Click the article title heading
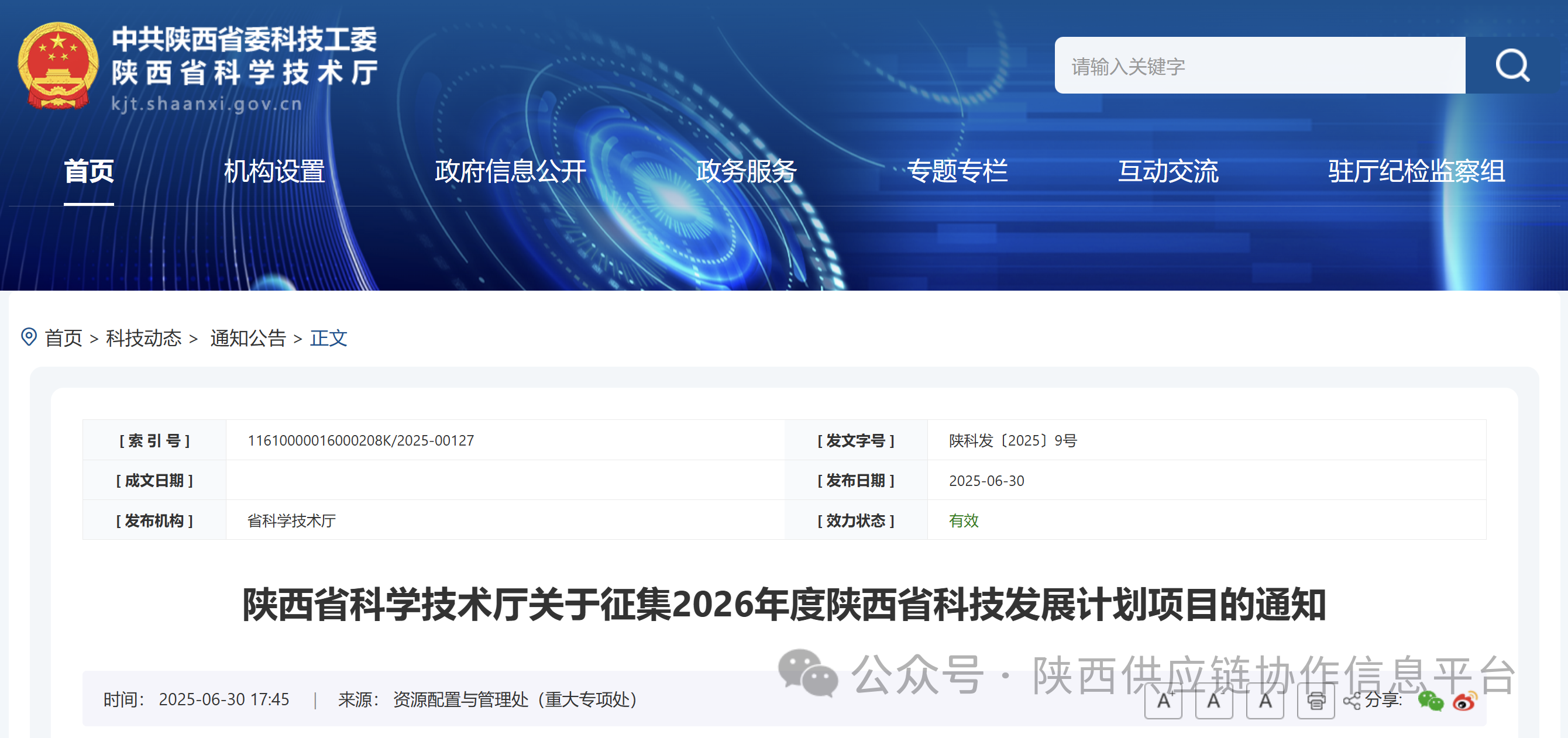This screenshot has width=1568, height=738. click(x=784, y=605)
